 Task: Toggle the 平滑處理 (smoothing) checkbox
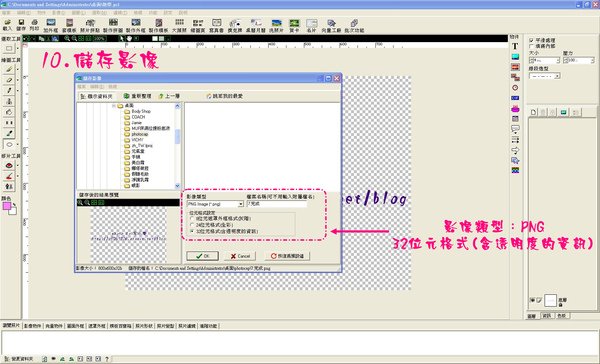click(531, 40)
